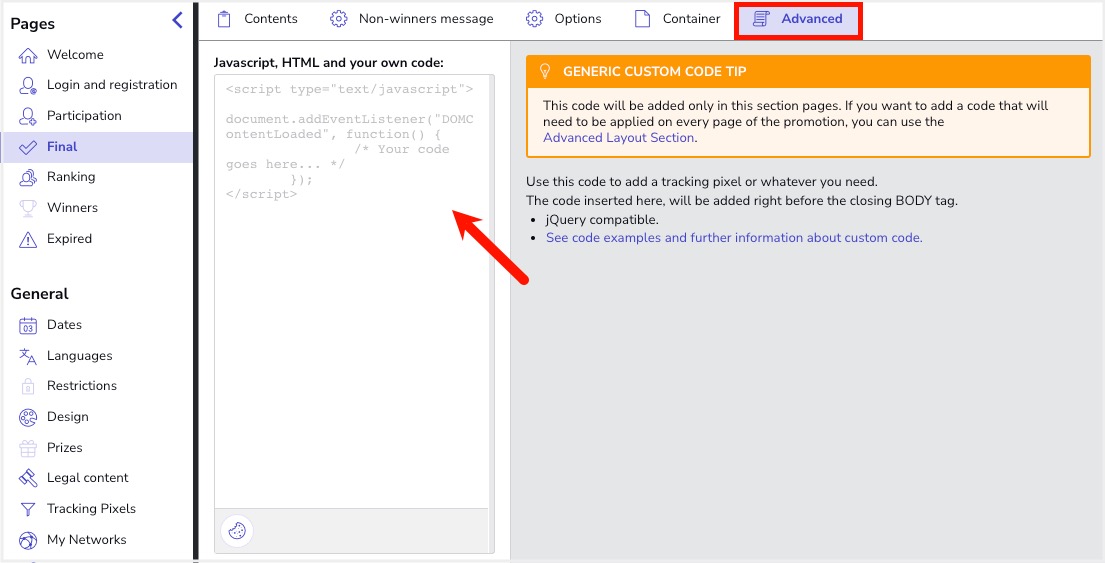
Task: Click the 'Javascript, HTML and your own code:' label
Action: pos(328,63)
